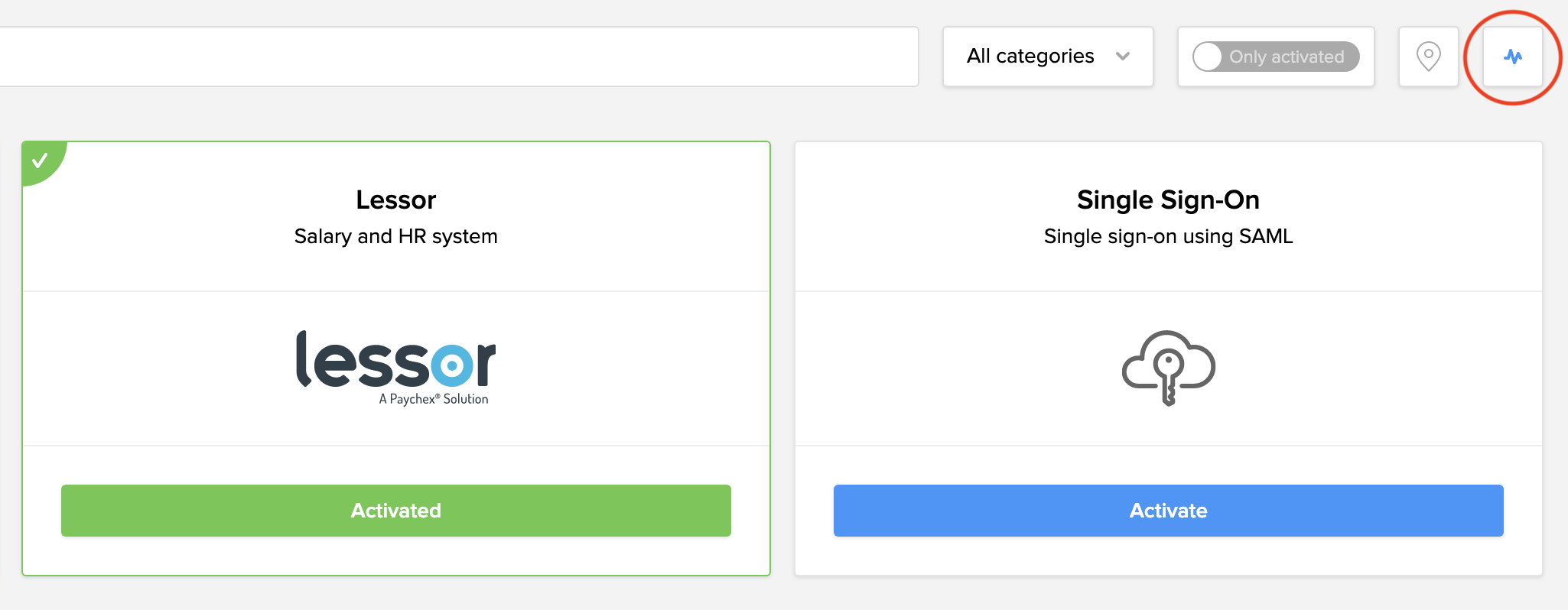Click the 'Only activated' label text
The image size is (1568, 610).
pyautogui.click(x=1286, y=57)
